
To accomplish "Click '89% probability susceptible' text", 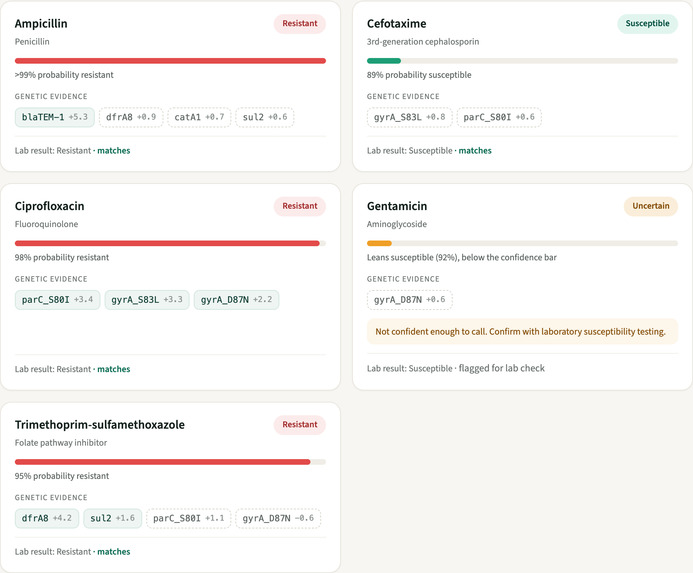I will (x=419, y=75).
